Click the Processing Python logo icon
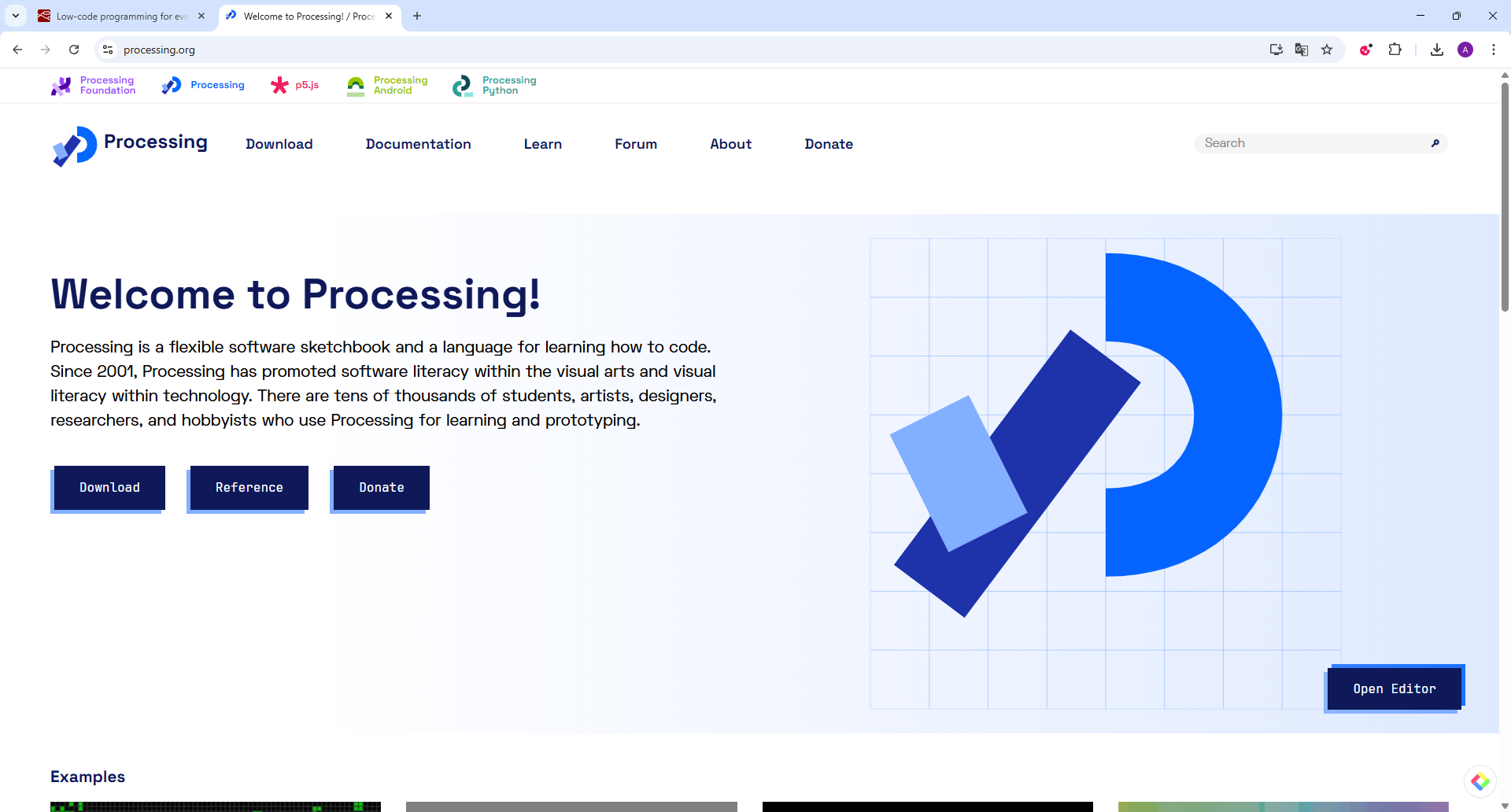The width and height of the screenshot is (1511, 812). [463, 86]
